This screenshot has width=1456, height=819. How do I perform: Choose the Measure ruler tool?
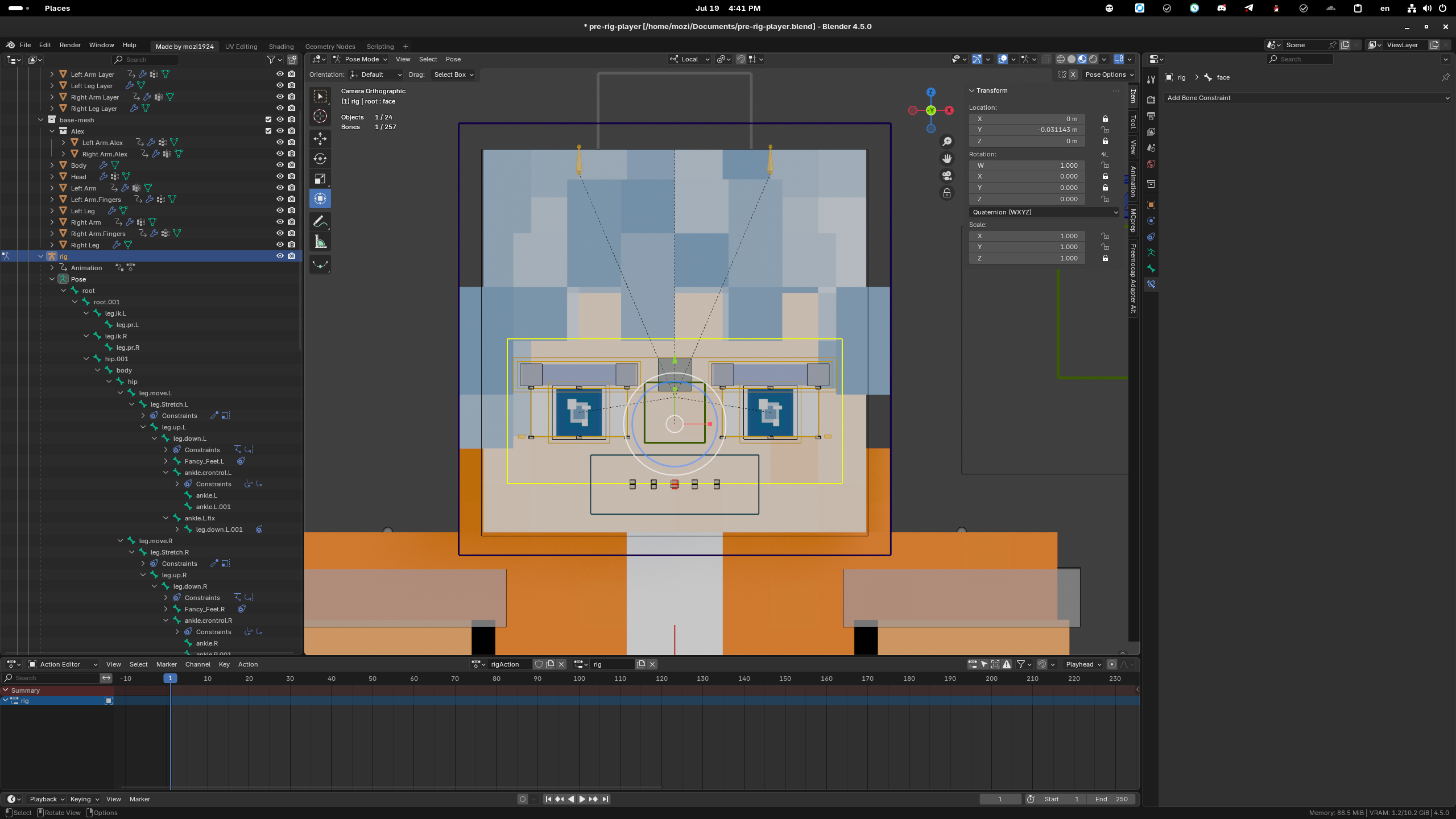[320, 243]
